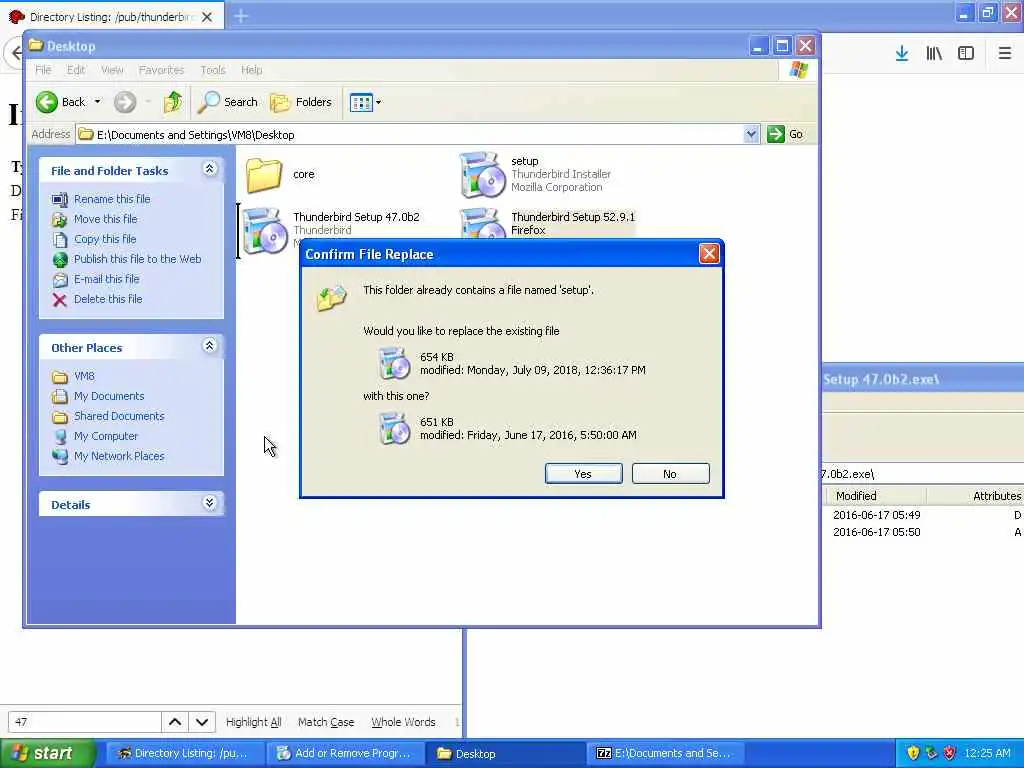Switch to Desktop taskbar item
This screenshot has width=1024, height=768.
click(x=506, y=753)
